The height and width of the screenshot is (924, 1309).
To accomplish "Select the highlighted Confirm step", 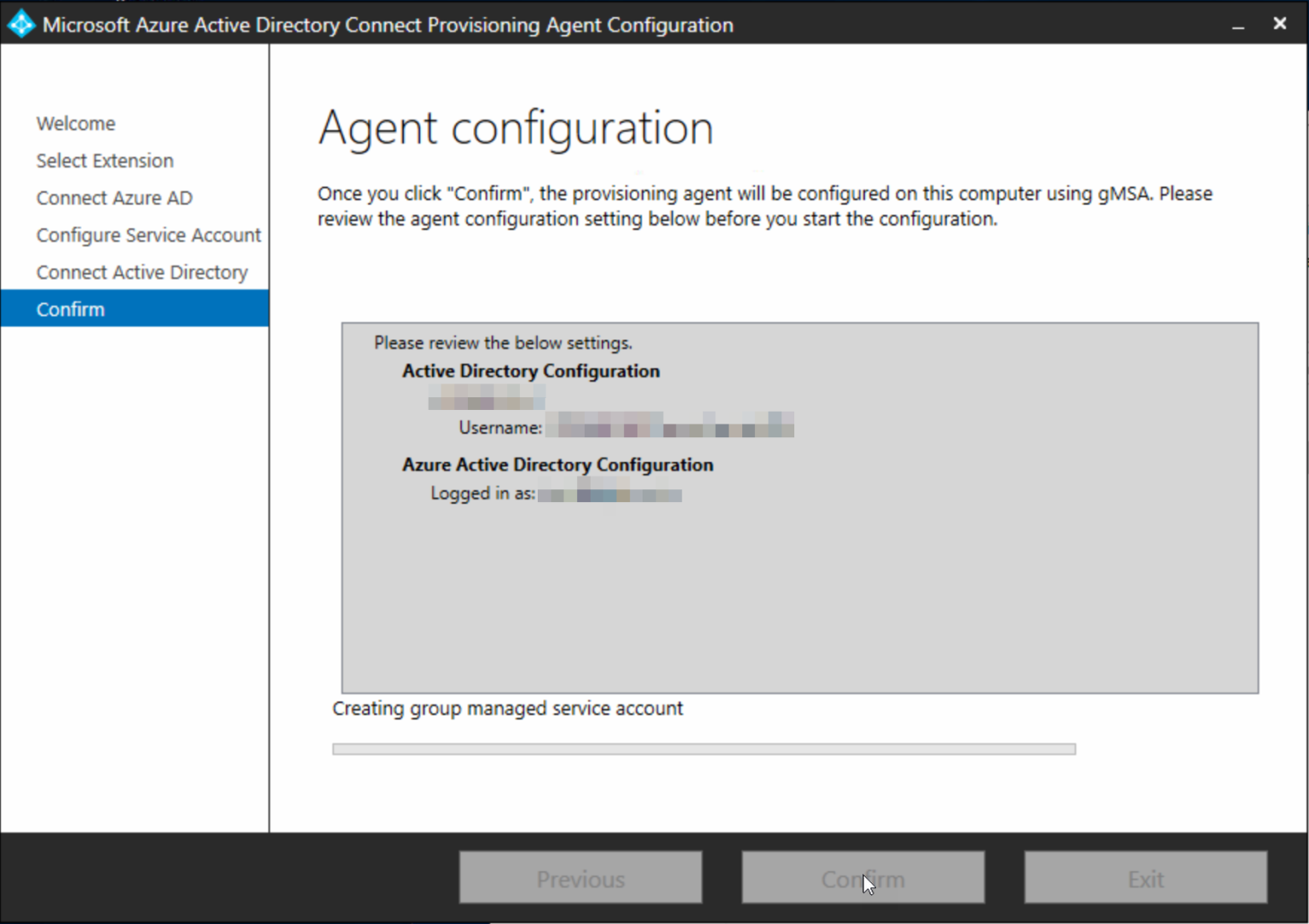I will point(71,309).
